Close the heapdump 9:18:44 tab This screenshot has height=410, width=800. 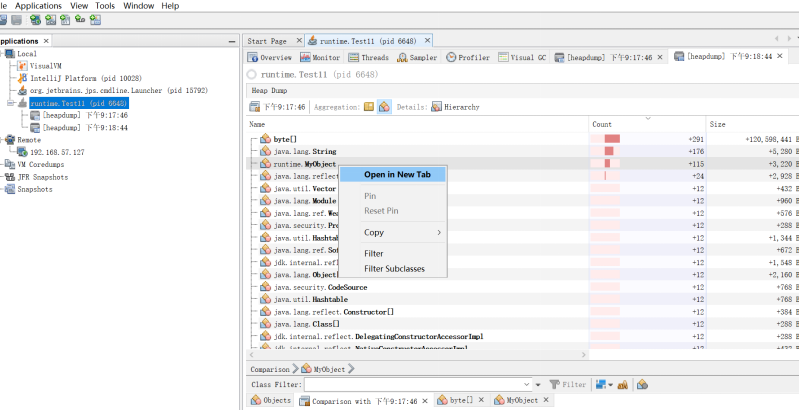(x=780, y=56)
